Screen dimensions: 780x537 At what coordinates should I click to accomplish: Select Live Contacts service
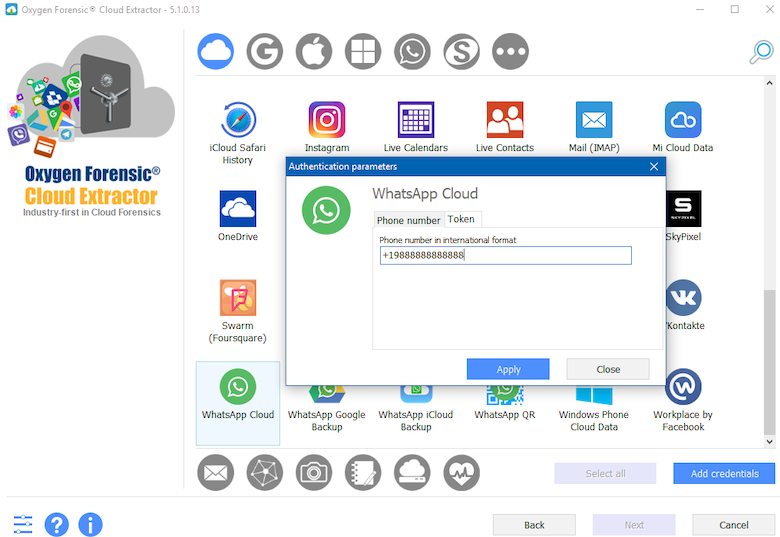[x=505, y=127]
